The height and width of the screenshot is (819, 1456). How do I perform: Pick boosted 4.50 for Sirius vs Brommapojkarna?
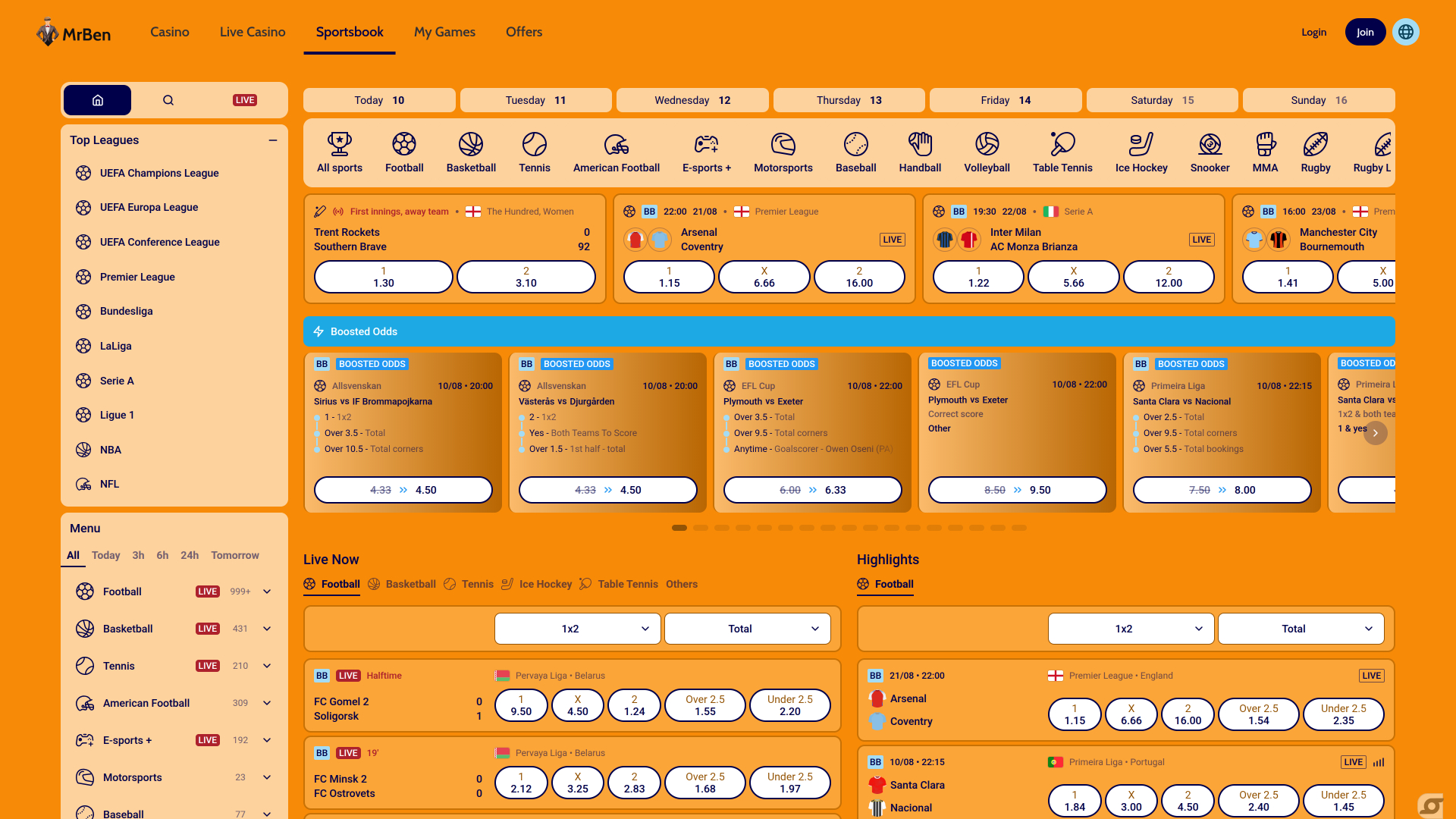click(x=403, y=490)
